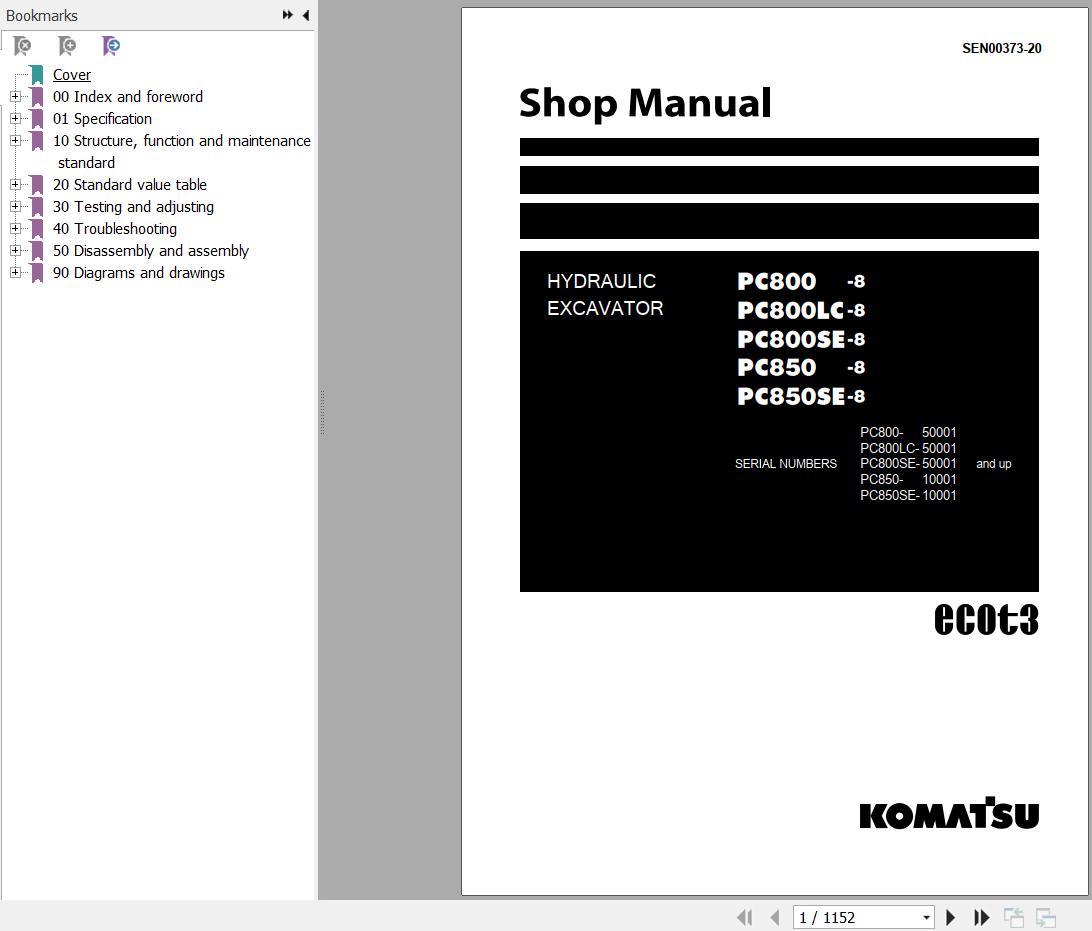Image resolution: width=1092 pixels, height=931 pixels.
Task: Collapse the Bookmarks panel arrow
Action: coord(306,15)
